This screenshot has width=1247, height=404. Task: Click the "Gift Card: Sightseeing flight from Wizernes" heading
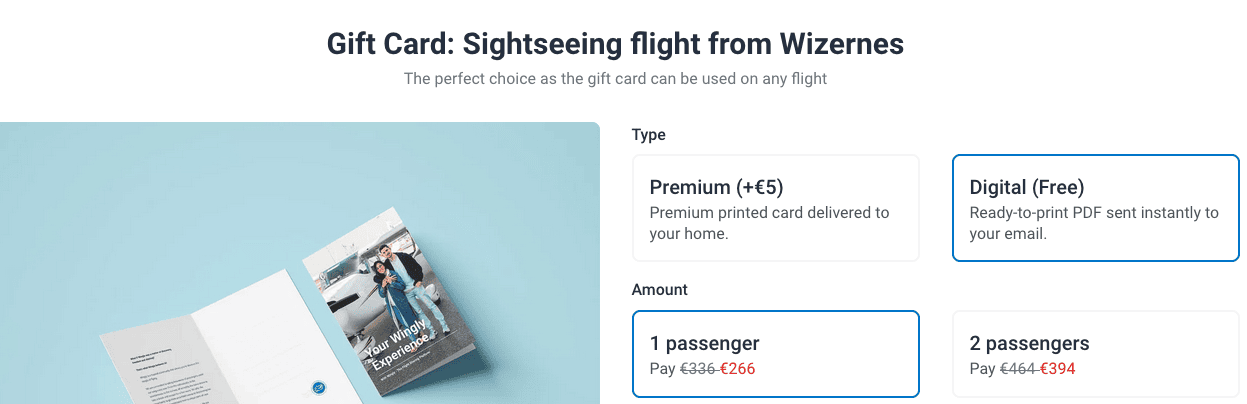point(615,44)
